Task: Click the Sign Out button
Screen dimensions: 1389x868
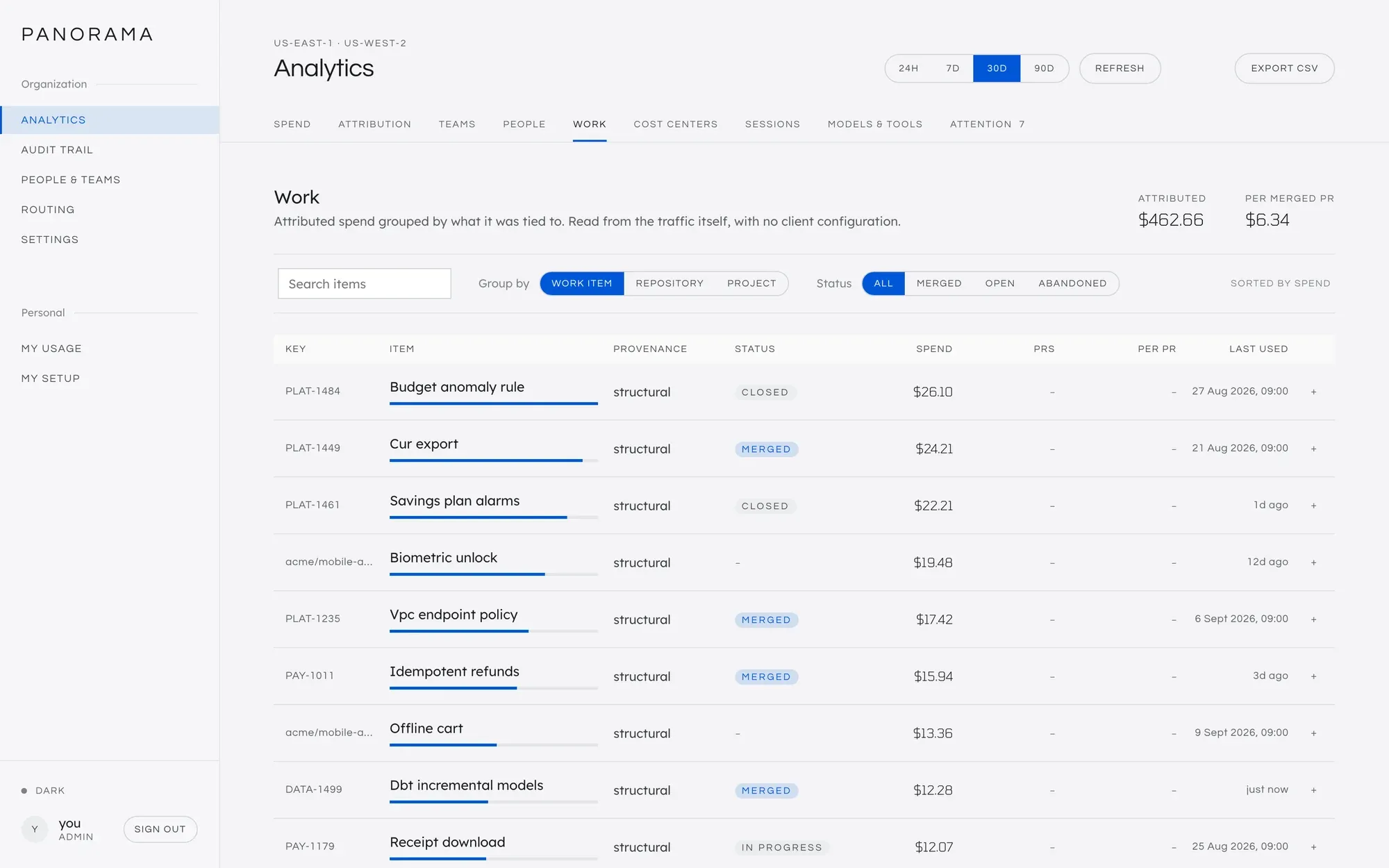Action: coord(160,829)
